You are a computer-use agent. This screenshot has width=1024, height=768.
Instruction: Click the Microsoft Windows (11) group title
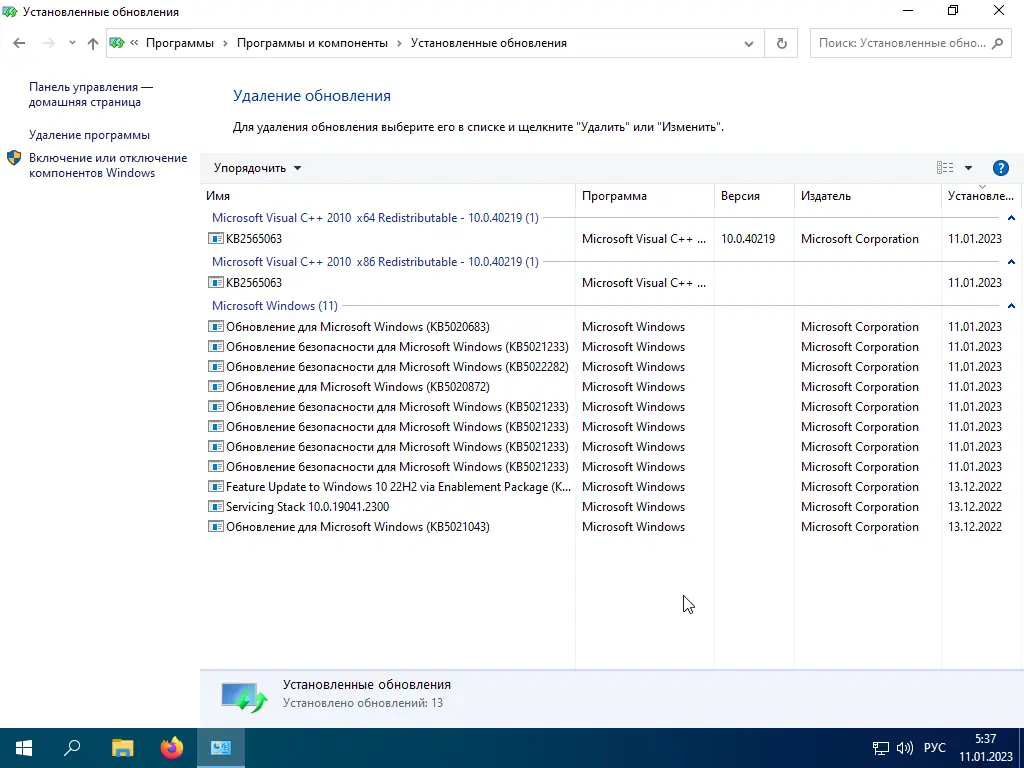[274, 306]
